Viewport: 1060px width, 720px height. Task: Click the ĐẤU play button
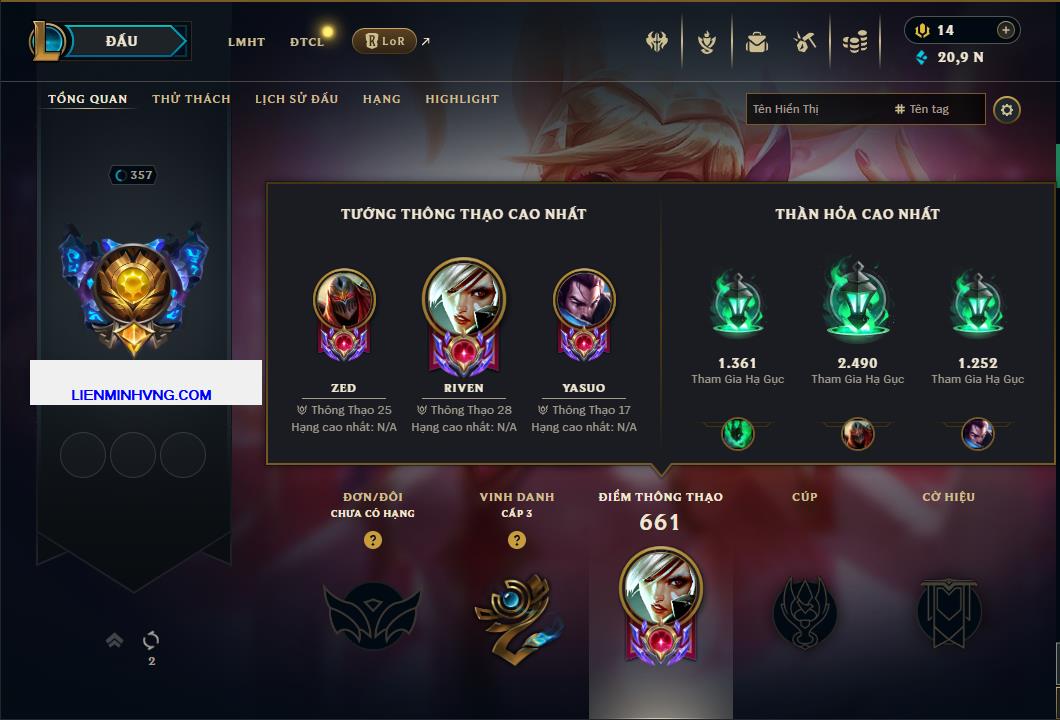tap(122, 41)
